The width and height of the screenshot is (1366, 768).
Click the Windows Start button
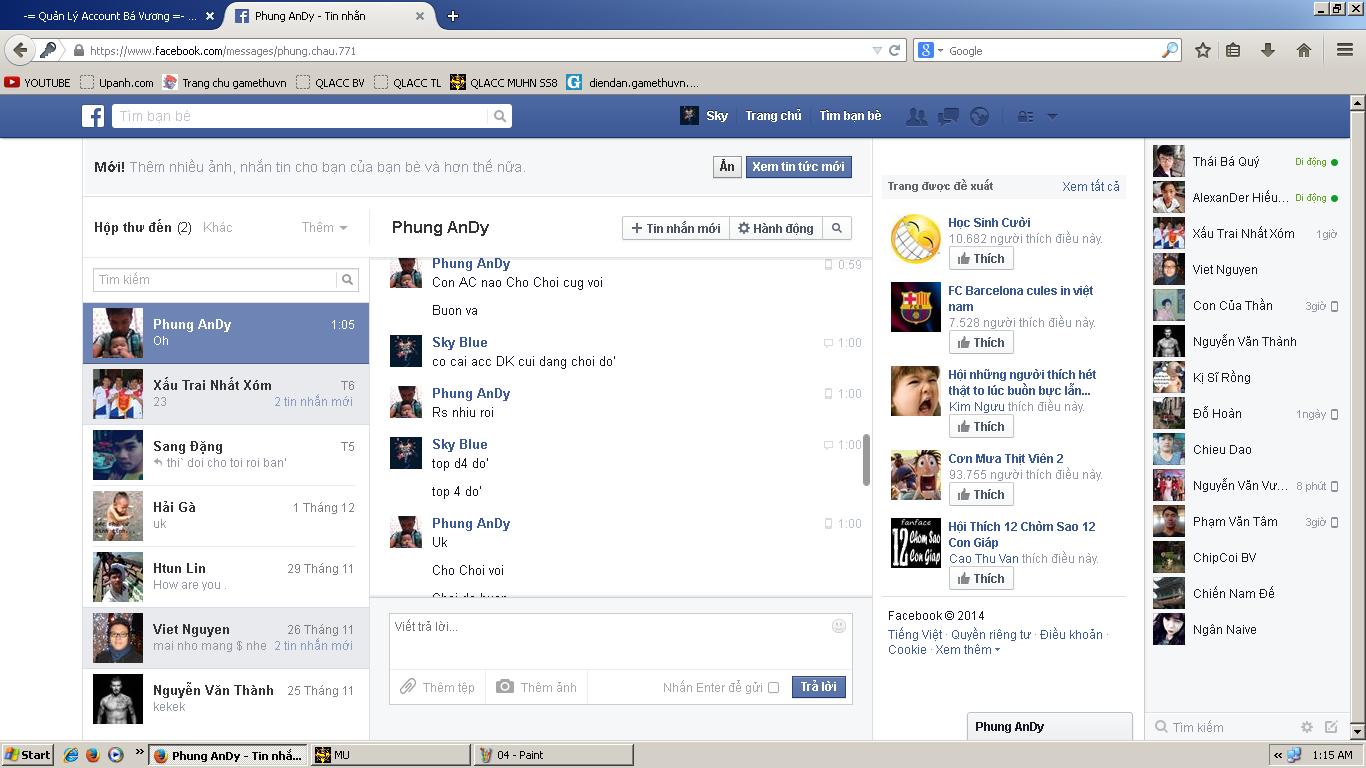pyautogui.click(x=27, y=755)
